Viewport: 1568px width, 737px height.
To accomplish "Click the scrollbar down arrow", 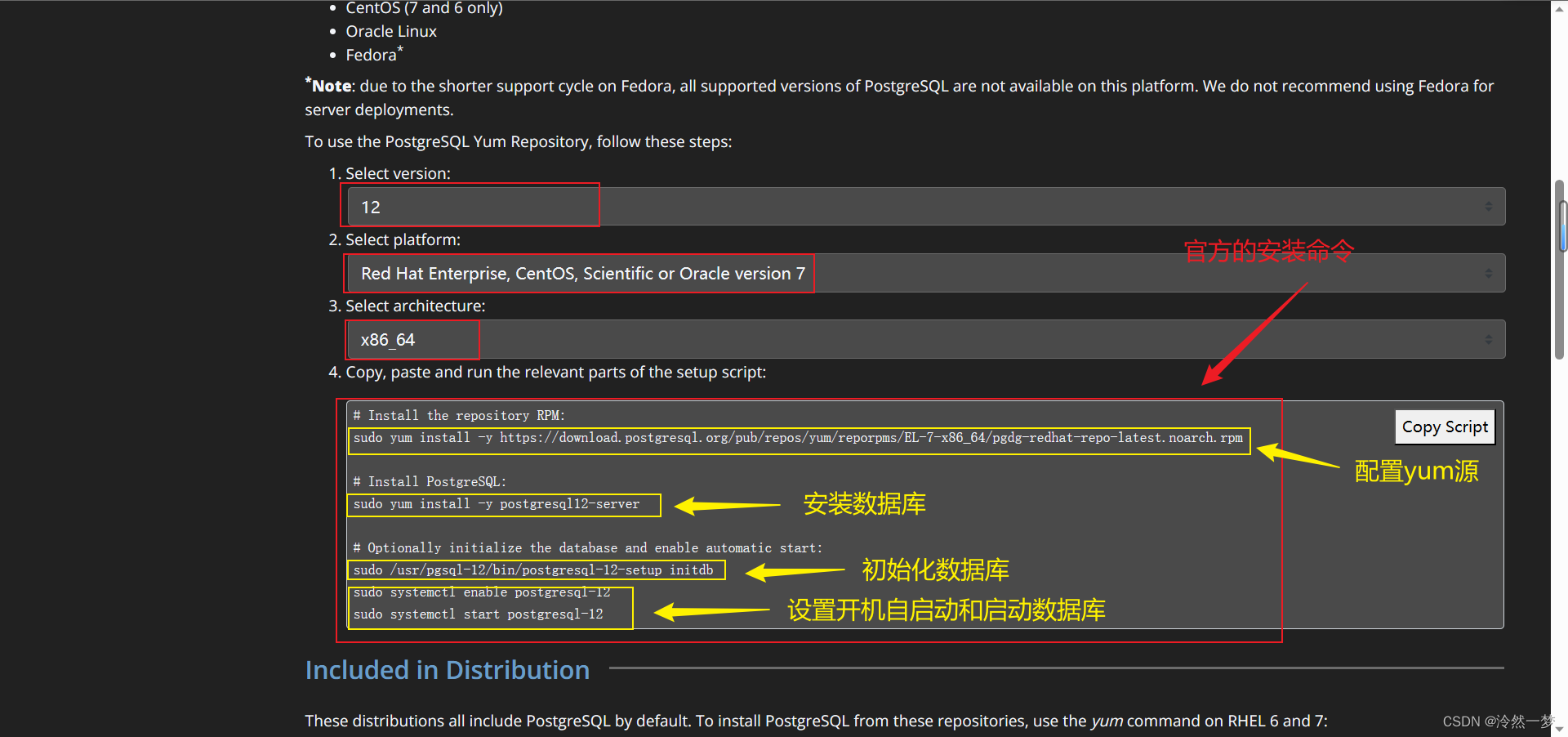I will (x=1560, y=729).
